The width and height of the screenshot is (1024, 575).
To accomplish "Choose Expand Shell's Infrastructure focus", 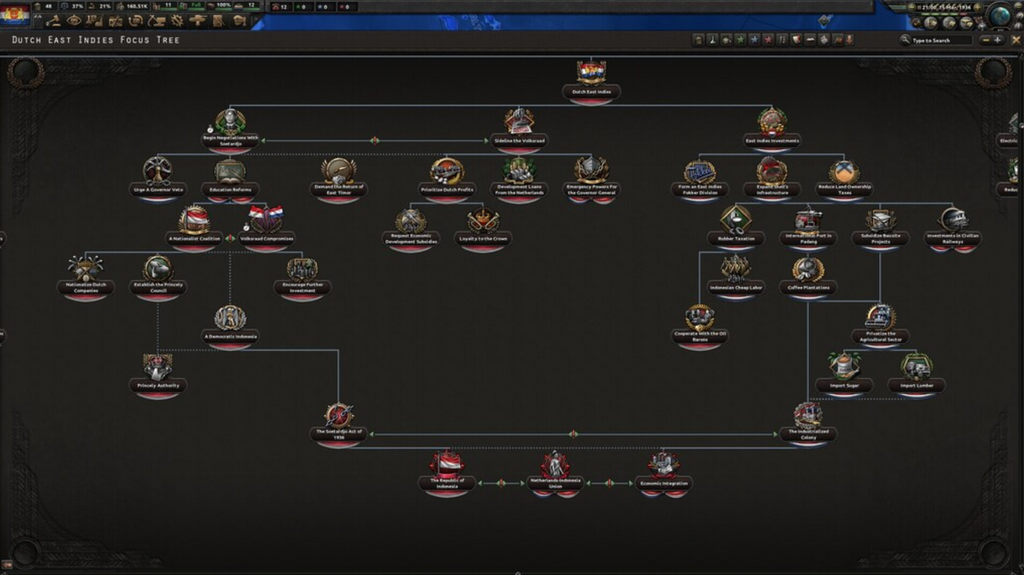I will point(772,178).
